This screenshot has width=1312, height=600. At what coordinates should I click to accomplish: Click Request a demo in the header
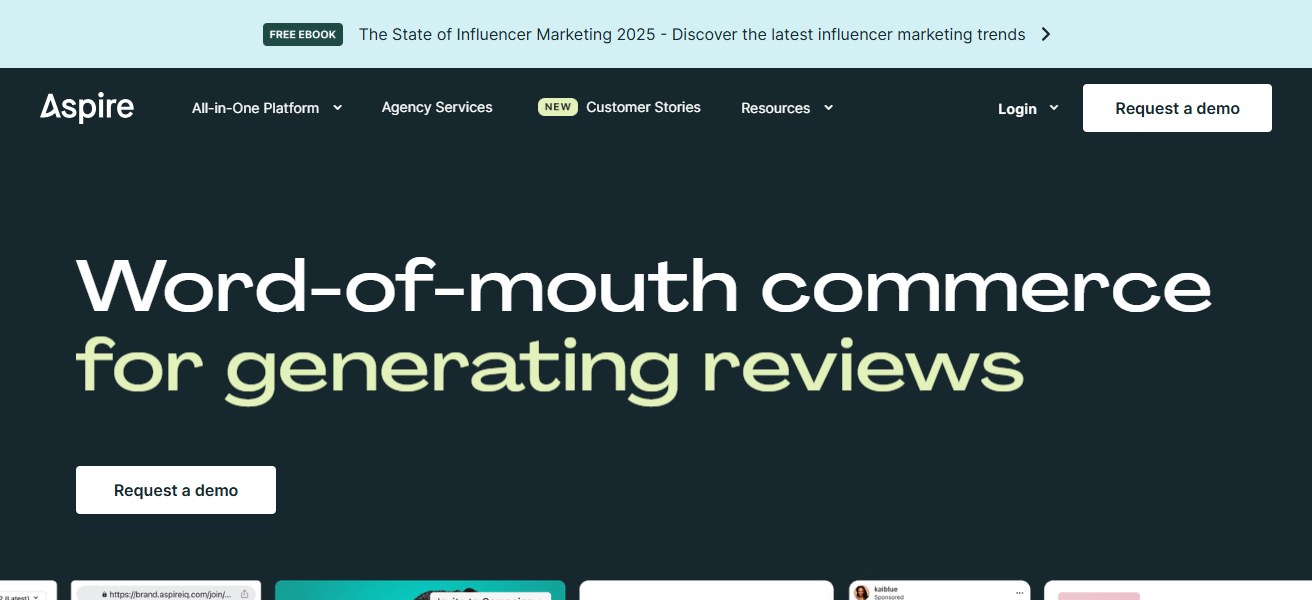1177,108
